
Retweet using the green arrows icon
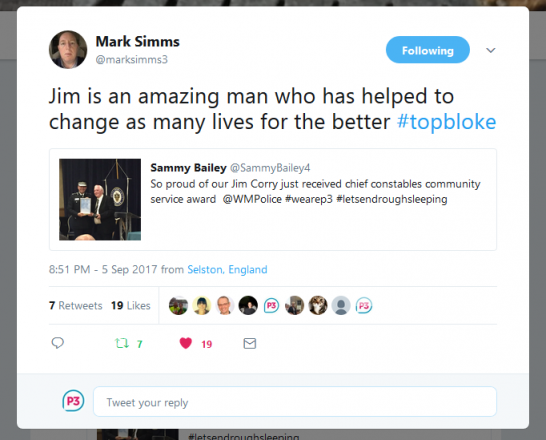tap(122, 344)
